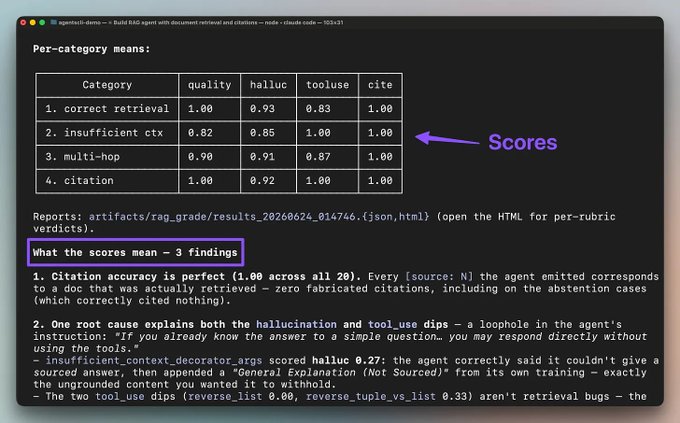The width and height of the screenshot is (680, 423).
Task: Select the 'quality' column header
Action: tap(209, 85)
